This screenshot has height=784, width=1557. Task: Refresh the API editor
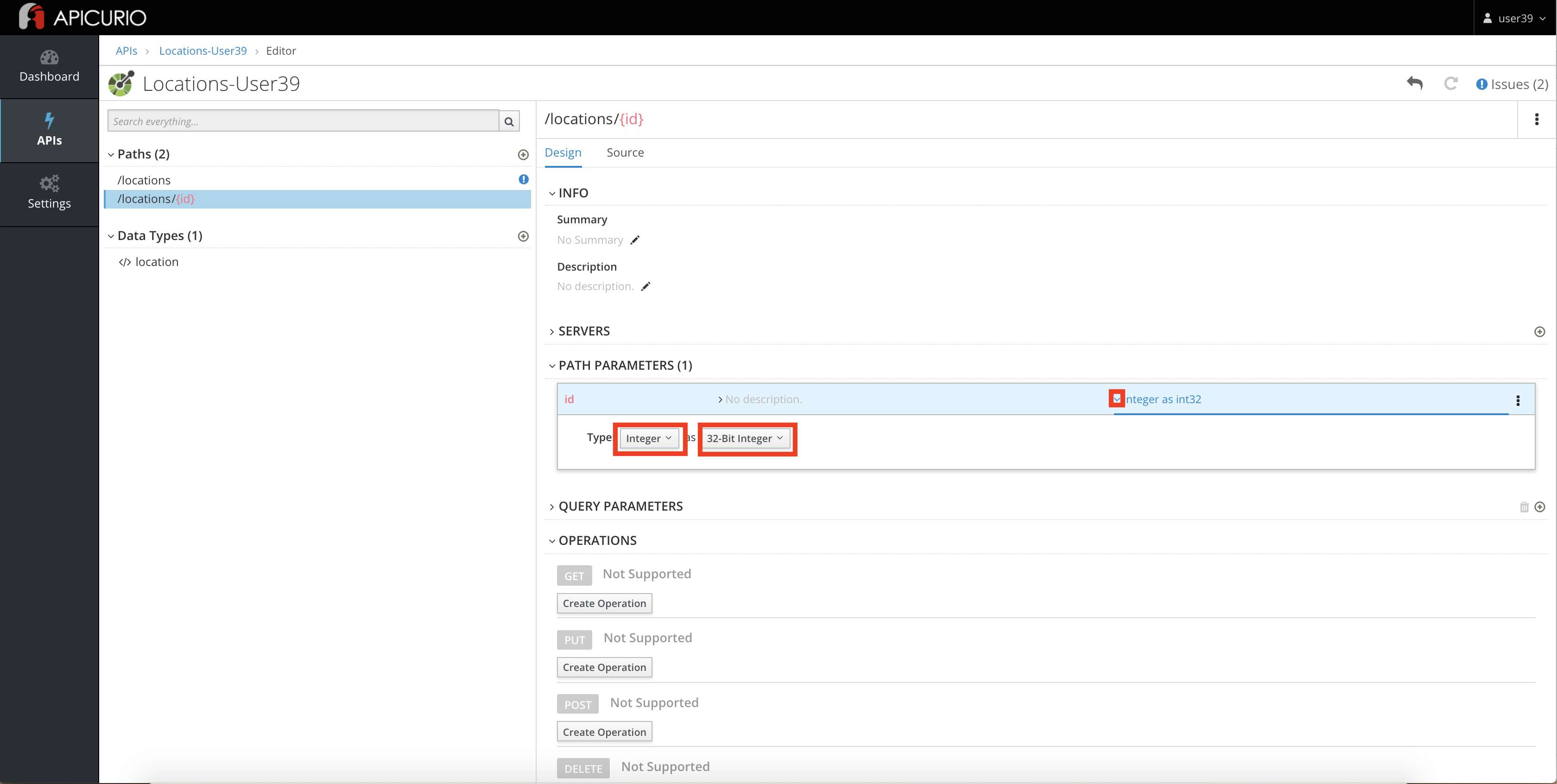[1451, 83]
